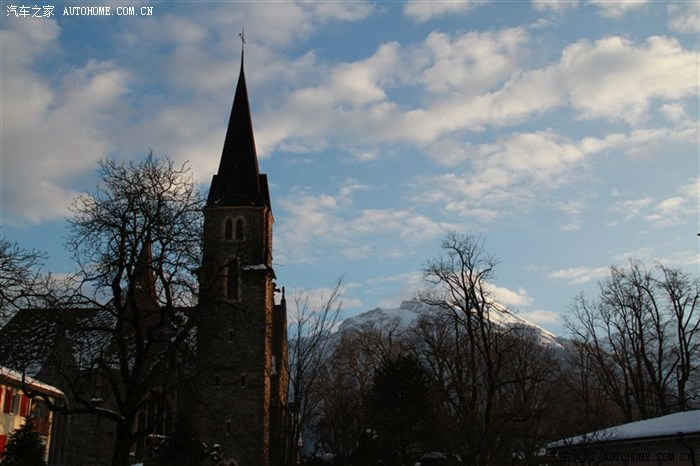Click the small snow patch on the tower ledge

pyautogui.click(x=256, y=267)
